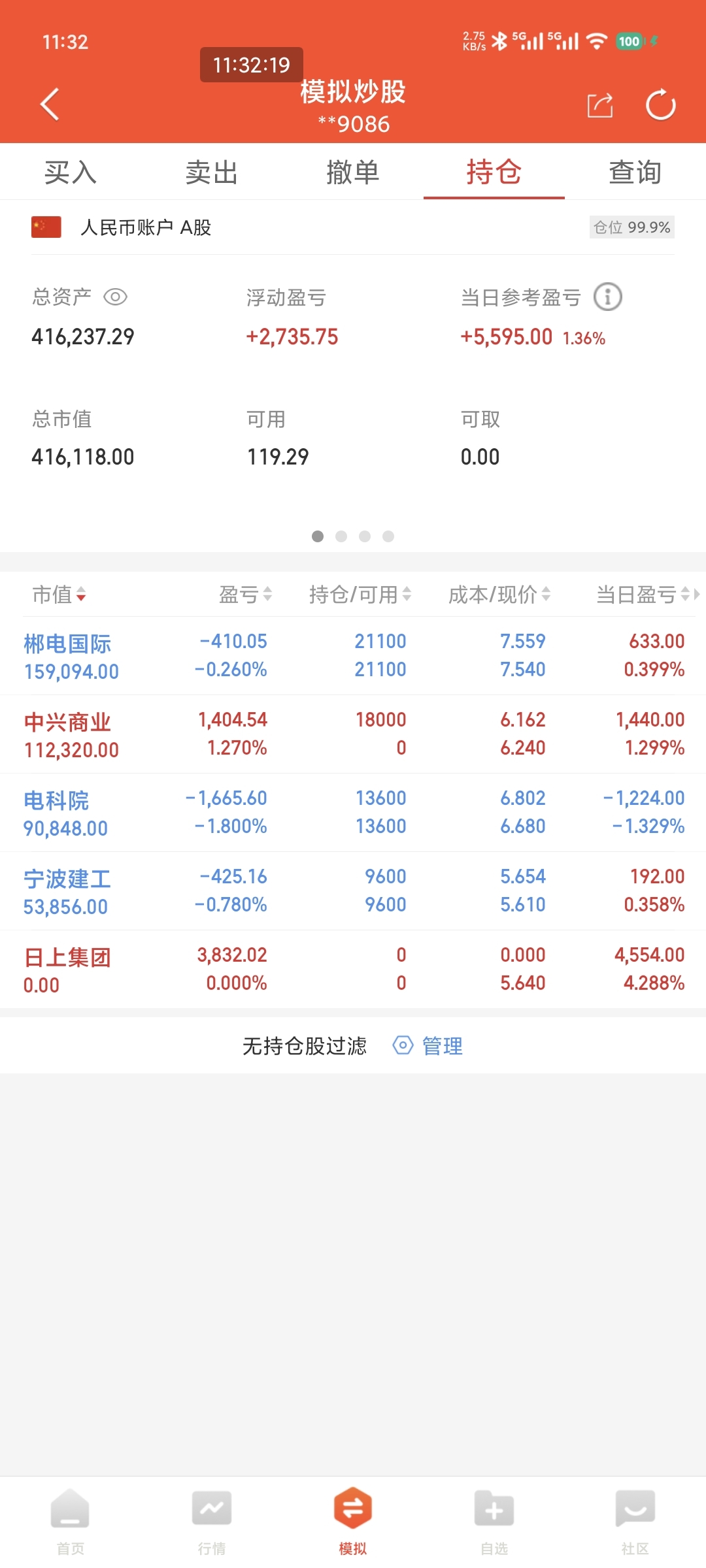Image resolution: width=706 pixels, height=1568 pixels.
Task: Tap 郴电国际 market value 159,094.00
Action: point(72,672)
